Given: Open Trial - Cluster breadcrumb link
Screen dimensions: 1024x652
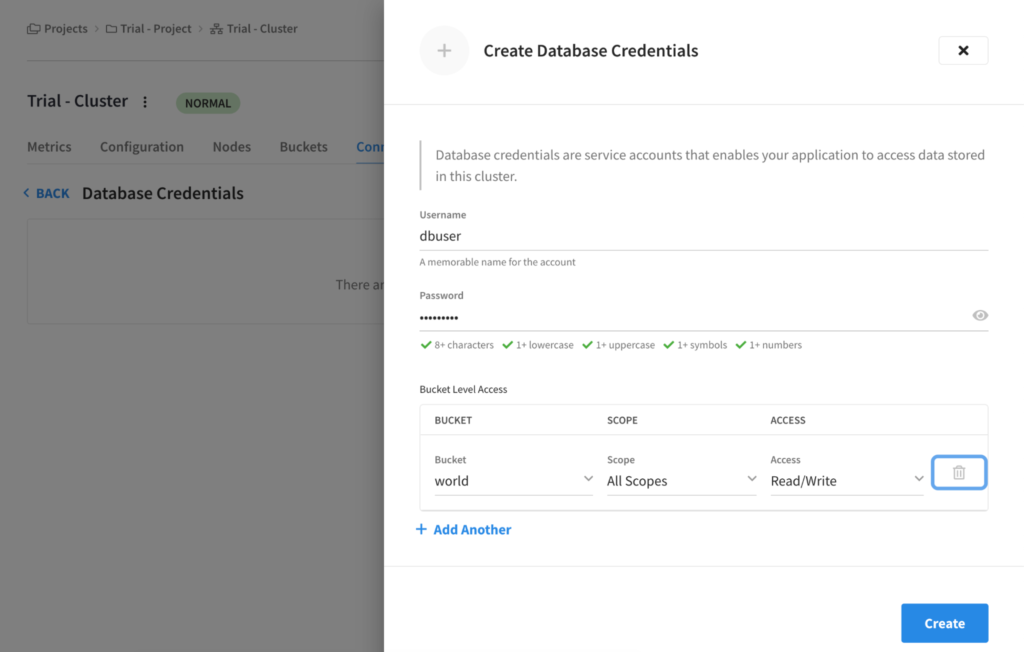Looking at the screenshot, I should [x=262, y=29].
